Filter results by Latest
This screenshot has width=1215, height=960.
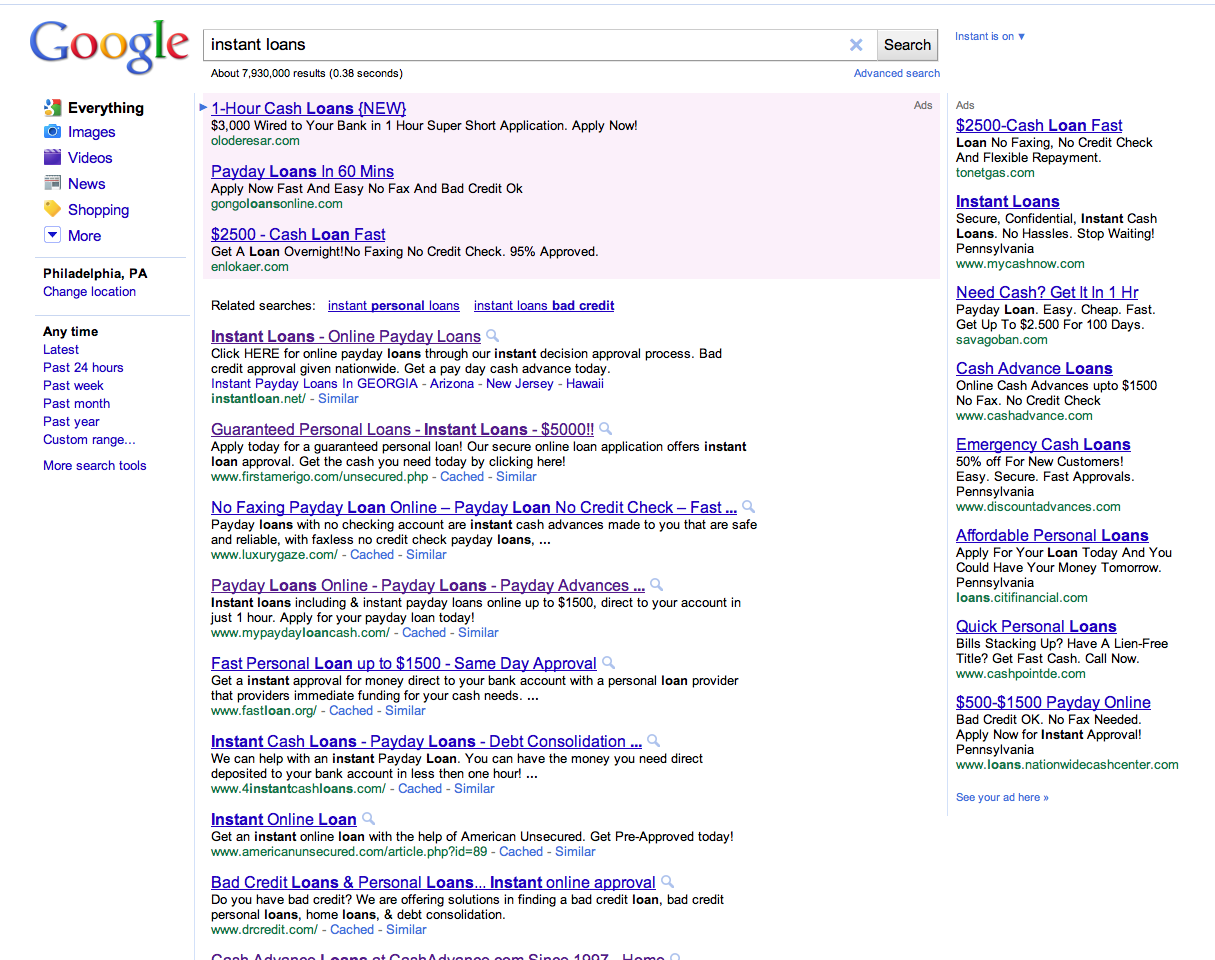pos(61,349)
